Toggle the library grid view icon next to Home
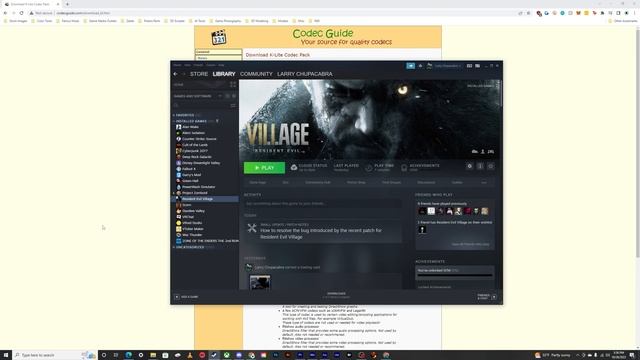Viewport: 640px width, 360px height. pos(233,84)
